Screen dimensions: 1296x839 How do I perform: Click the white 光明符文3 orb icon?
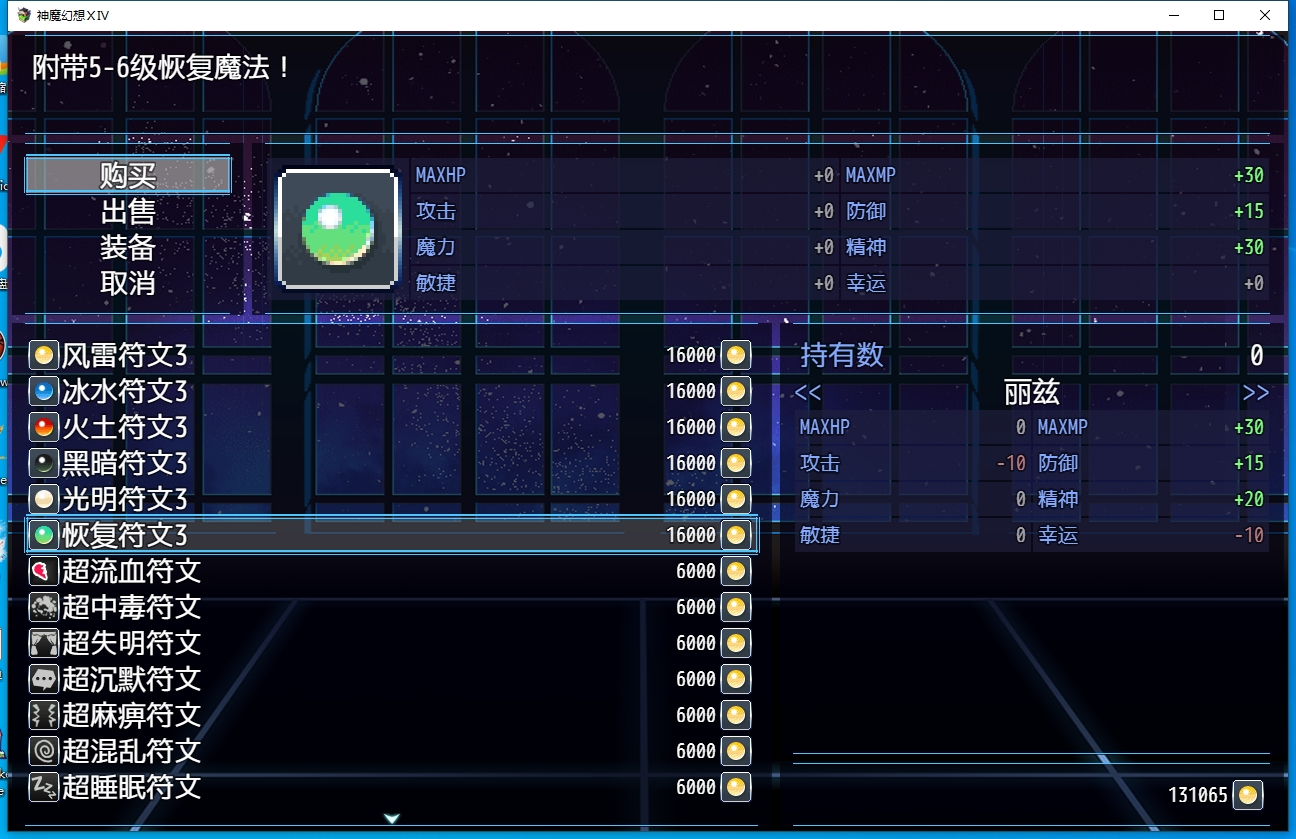(x=43, y=499)
